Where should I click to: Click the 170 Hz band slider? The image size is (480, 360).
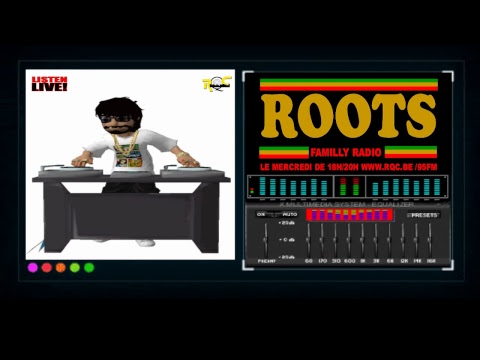pyautogui.click(x=322, y=240)
